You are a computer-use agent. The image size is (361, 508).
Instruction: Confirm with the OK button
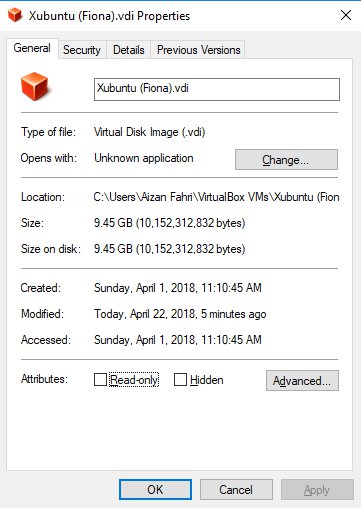(155, 490)
